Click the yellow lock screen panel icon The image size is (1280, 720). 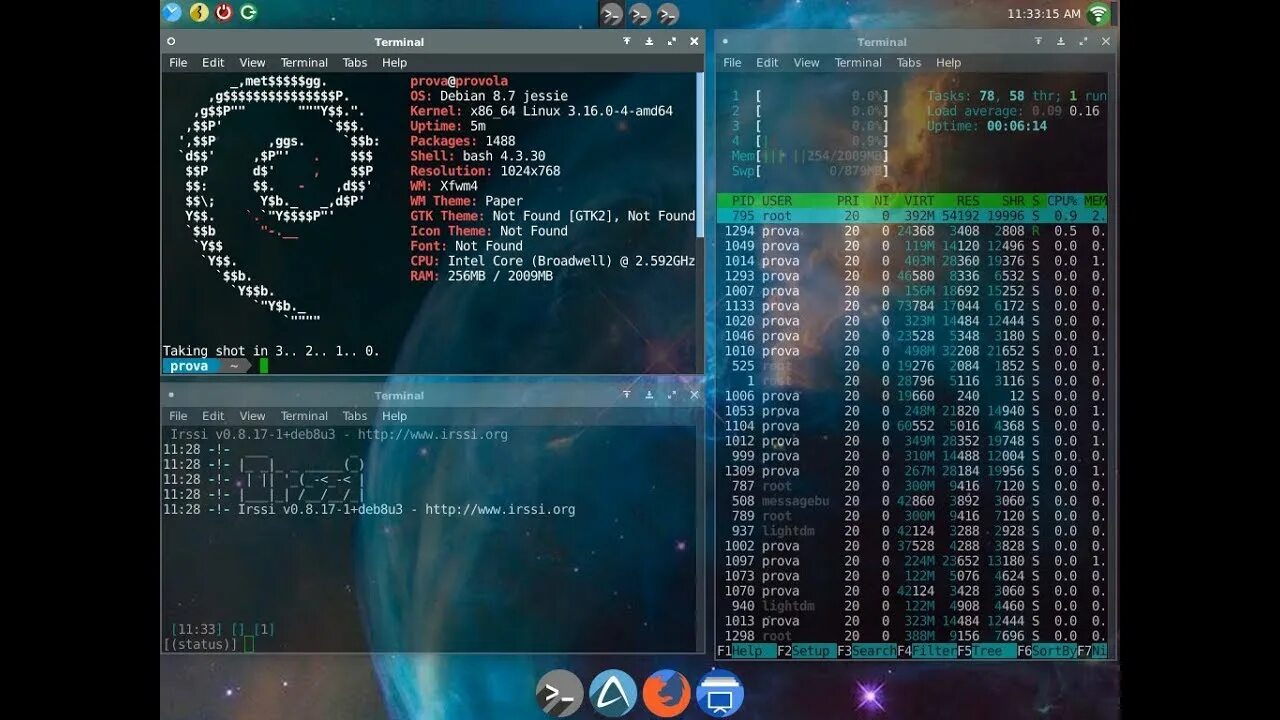(x=199, y=13)
